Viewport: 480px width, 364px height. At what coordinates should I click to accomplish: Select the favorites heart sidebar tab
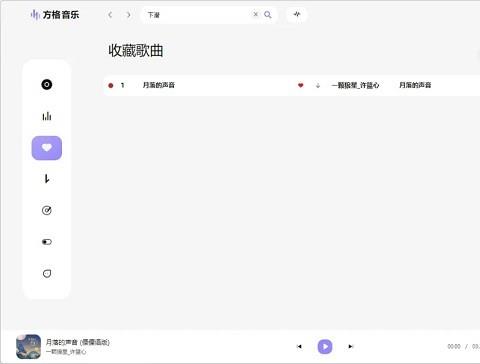pyautogui.click(x=47, y=148)
